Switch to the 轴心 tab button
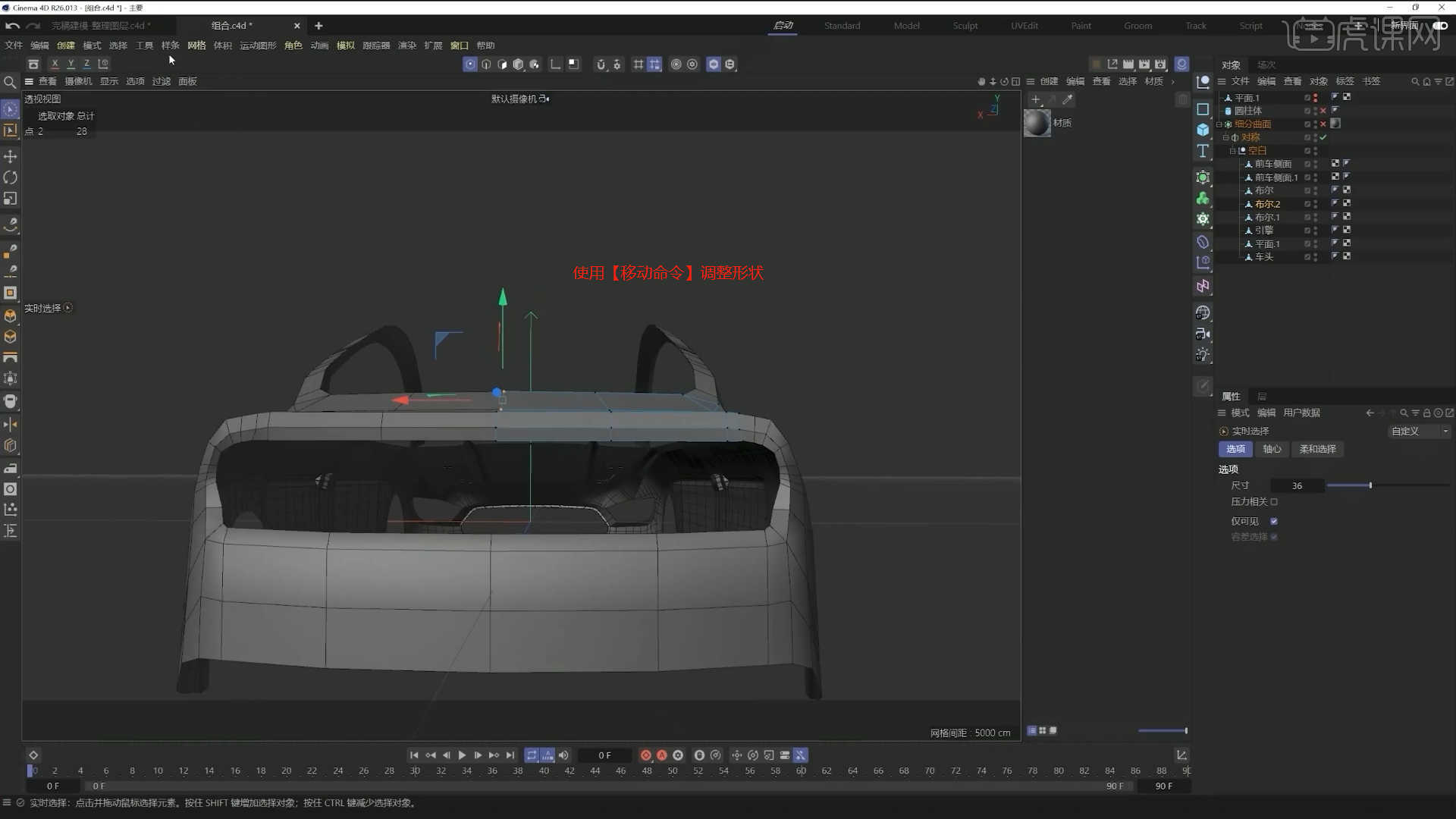The image size is (1456, 819). [x=1272, y=449]
